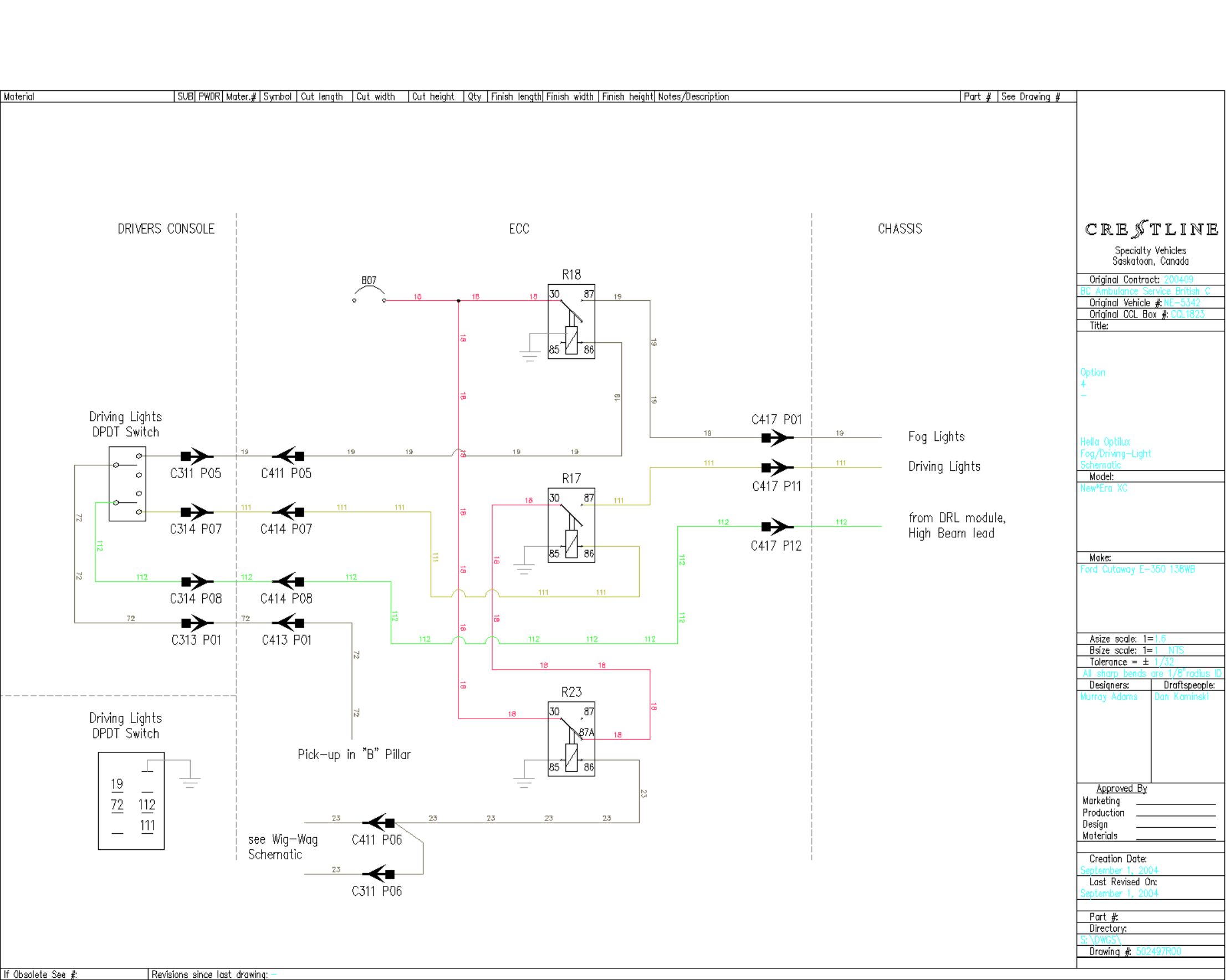The width and height of the screenshot is (1226, 980).
Task: Click the Crestline logo in title block
Action: pyautogui.click(x=1151, y=229)
